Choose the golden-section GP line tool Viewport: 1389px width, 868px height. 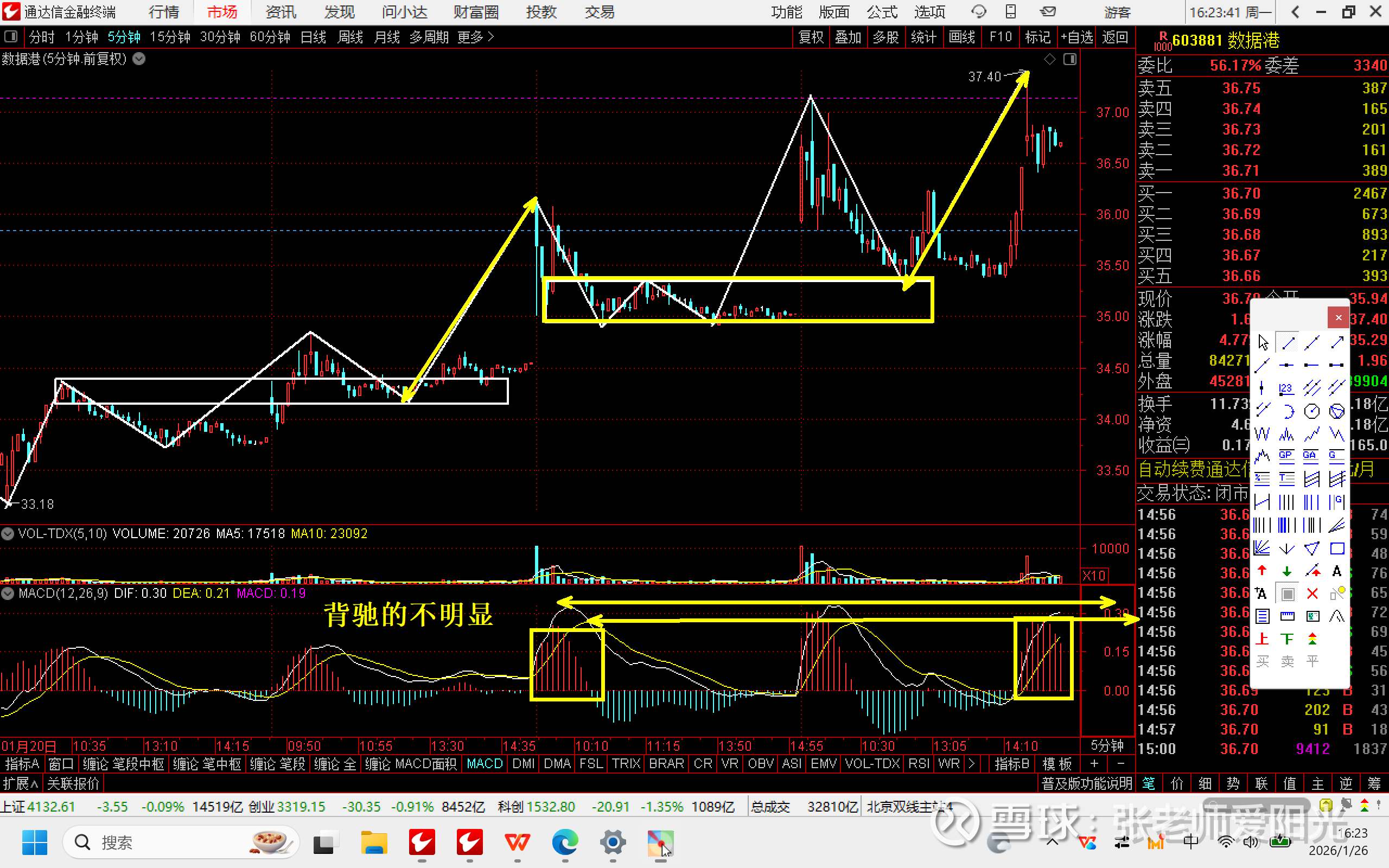1286,456
